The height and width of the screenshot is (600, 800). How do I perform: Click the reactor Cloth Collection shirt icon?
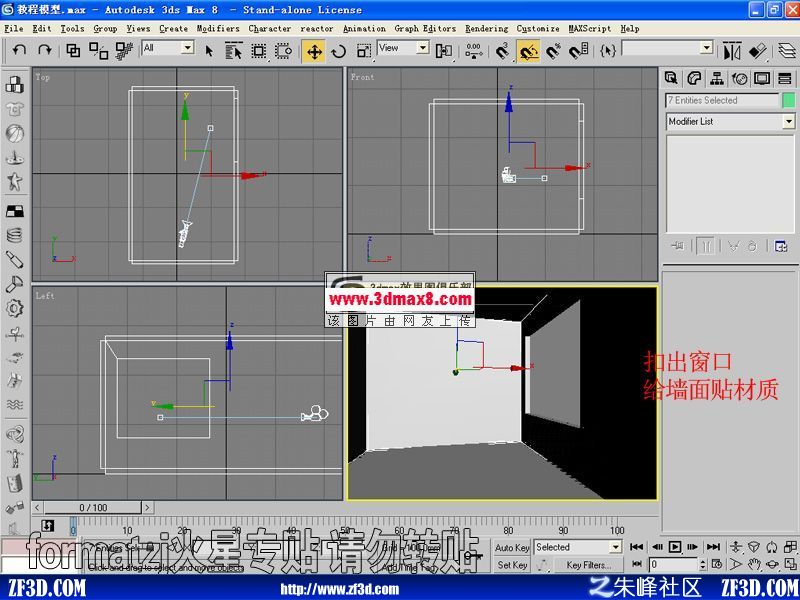click(14, 109)
